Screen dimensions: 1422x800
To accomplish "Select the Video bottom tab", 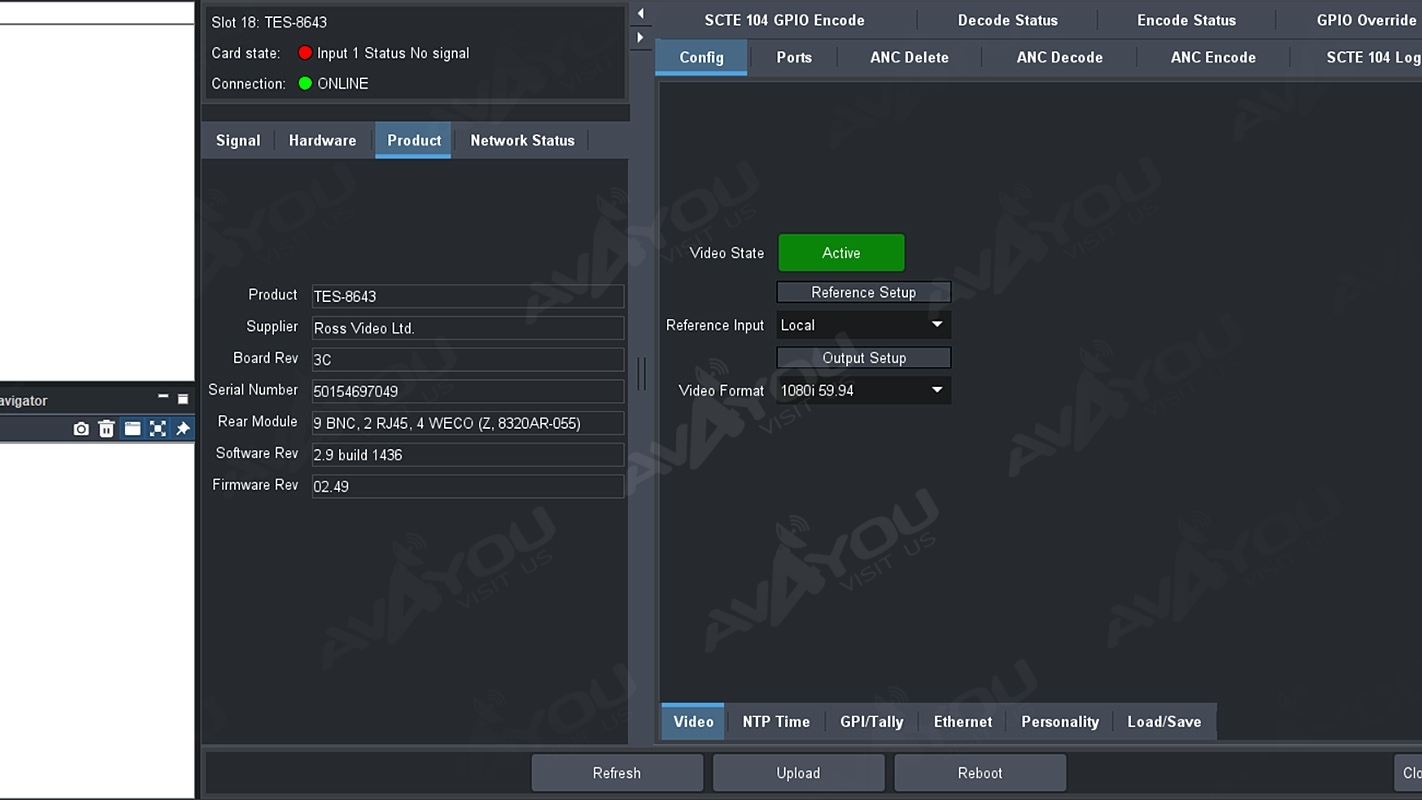I will [693, 722].
